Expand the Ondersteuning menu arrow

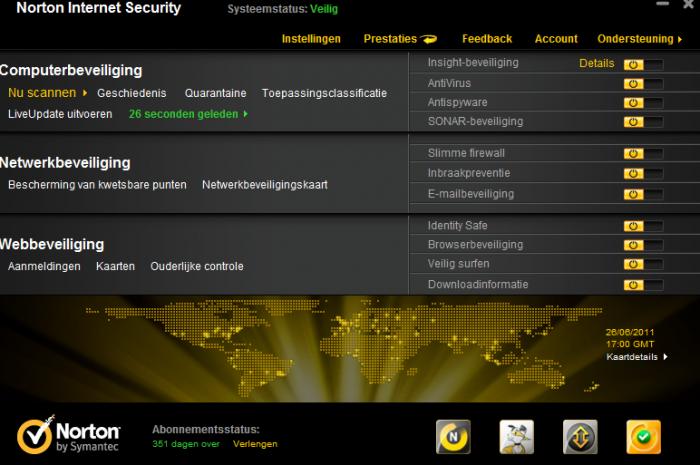[680, 39]
